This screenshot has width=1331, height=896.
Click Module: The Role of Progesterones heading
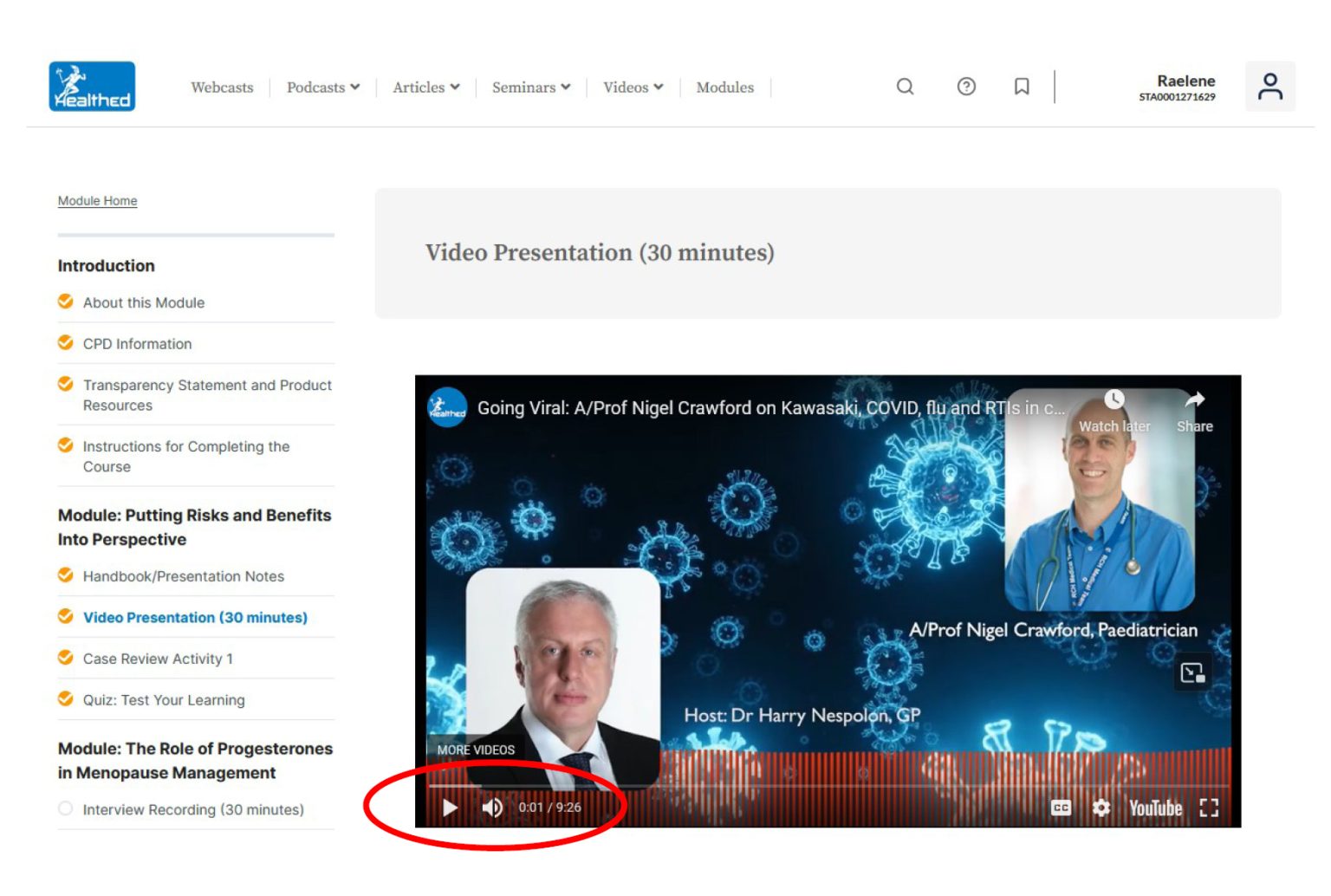coord(195,761)
